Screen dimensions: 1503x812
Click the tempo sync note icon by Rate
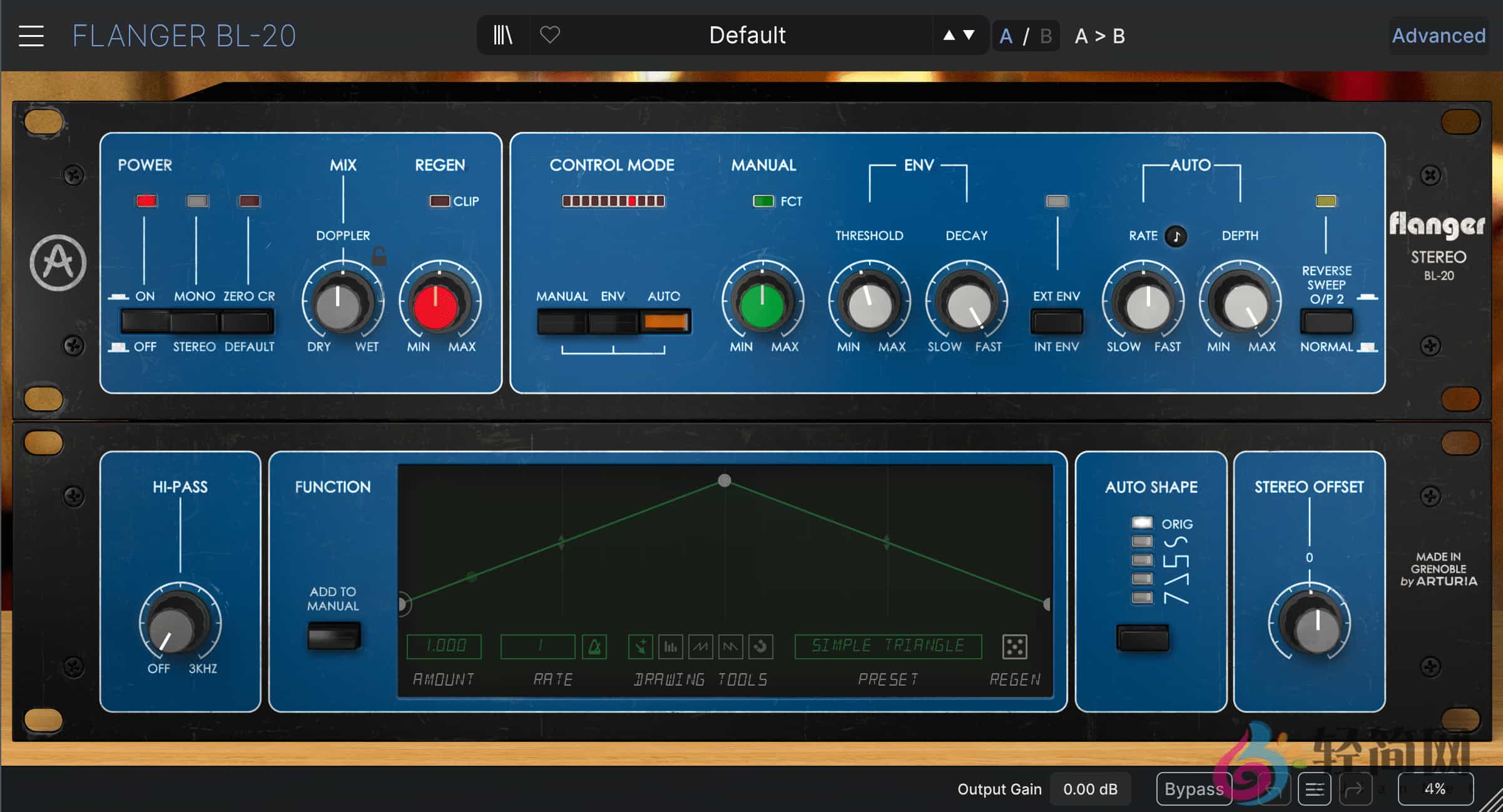[x=1176, y=236]
